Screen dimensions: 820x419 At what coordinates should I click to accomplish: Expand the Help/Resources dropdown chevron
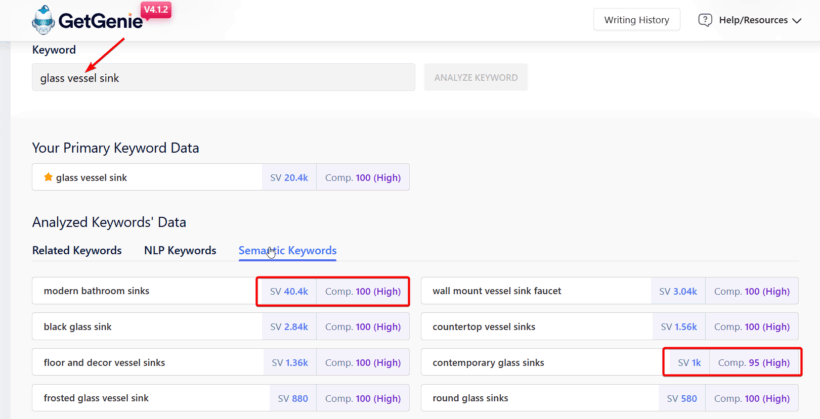tap(797, 20)
